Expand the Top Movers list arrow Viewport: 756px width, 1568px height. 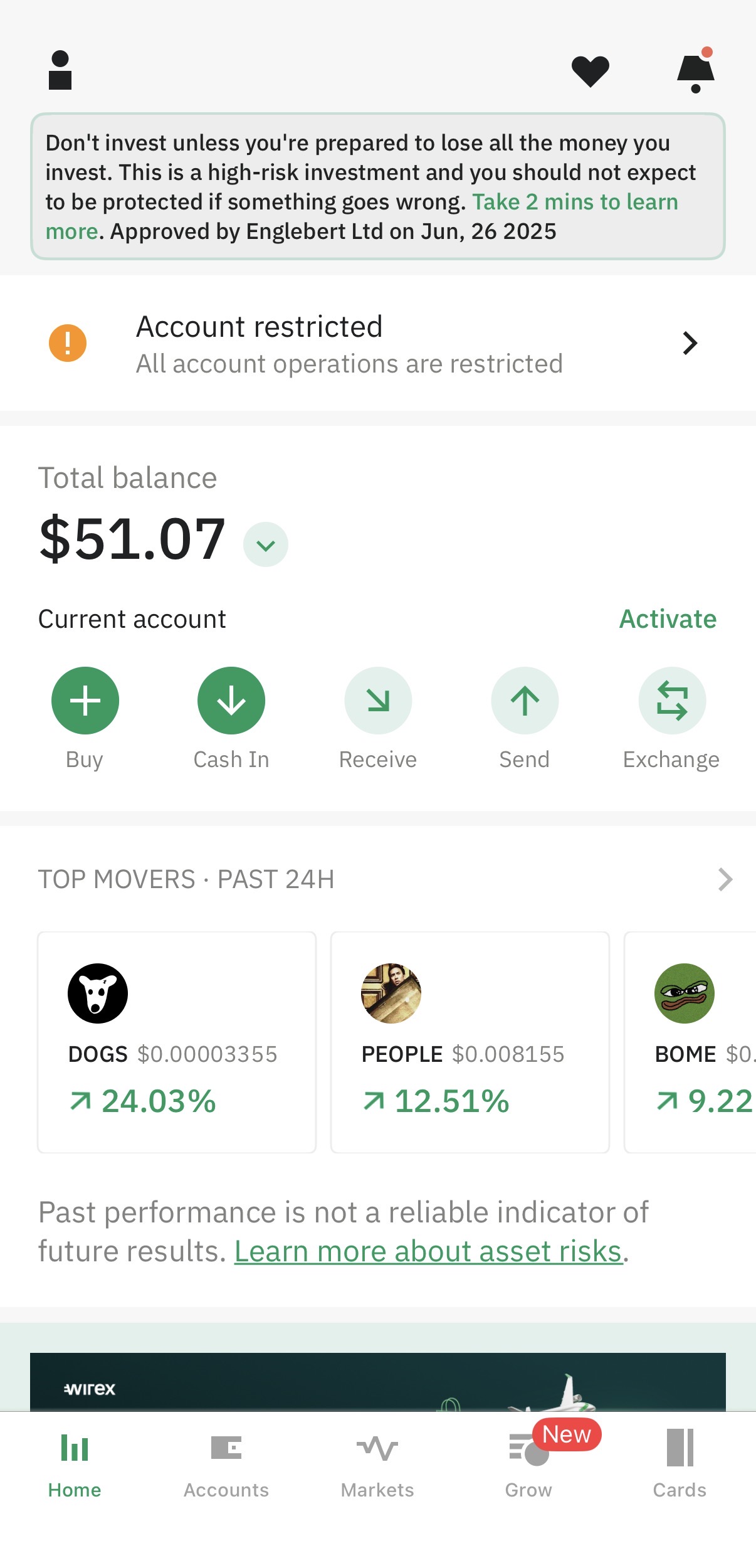coord(725,879)
